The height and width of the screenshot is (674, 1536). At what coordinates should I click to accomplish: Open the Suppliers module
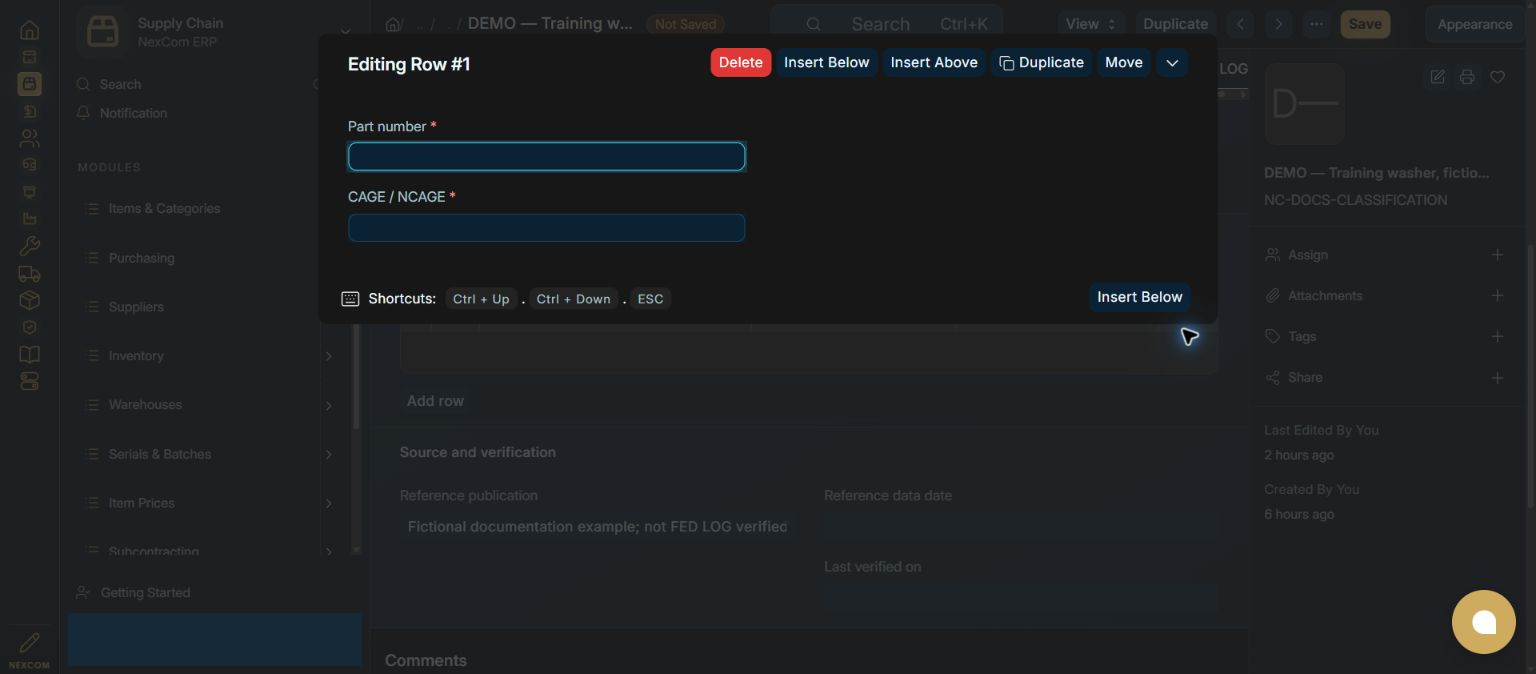136,307
